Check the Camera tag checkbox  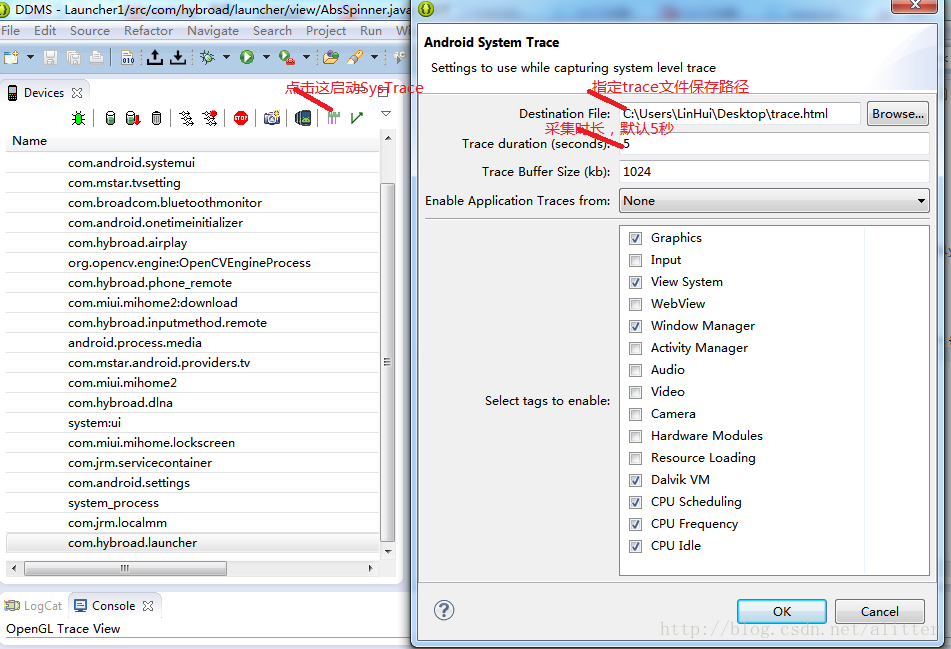tap(635, 414)
